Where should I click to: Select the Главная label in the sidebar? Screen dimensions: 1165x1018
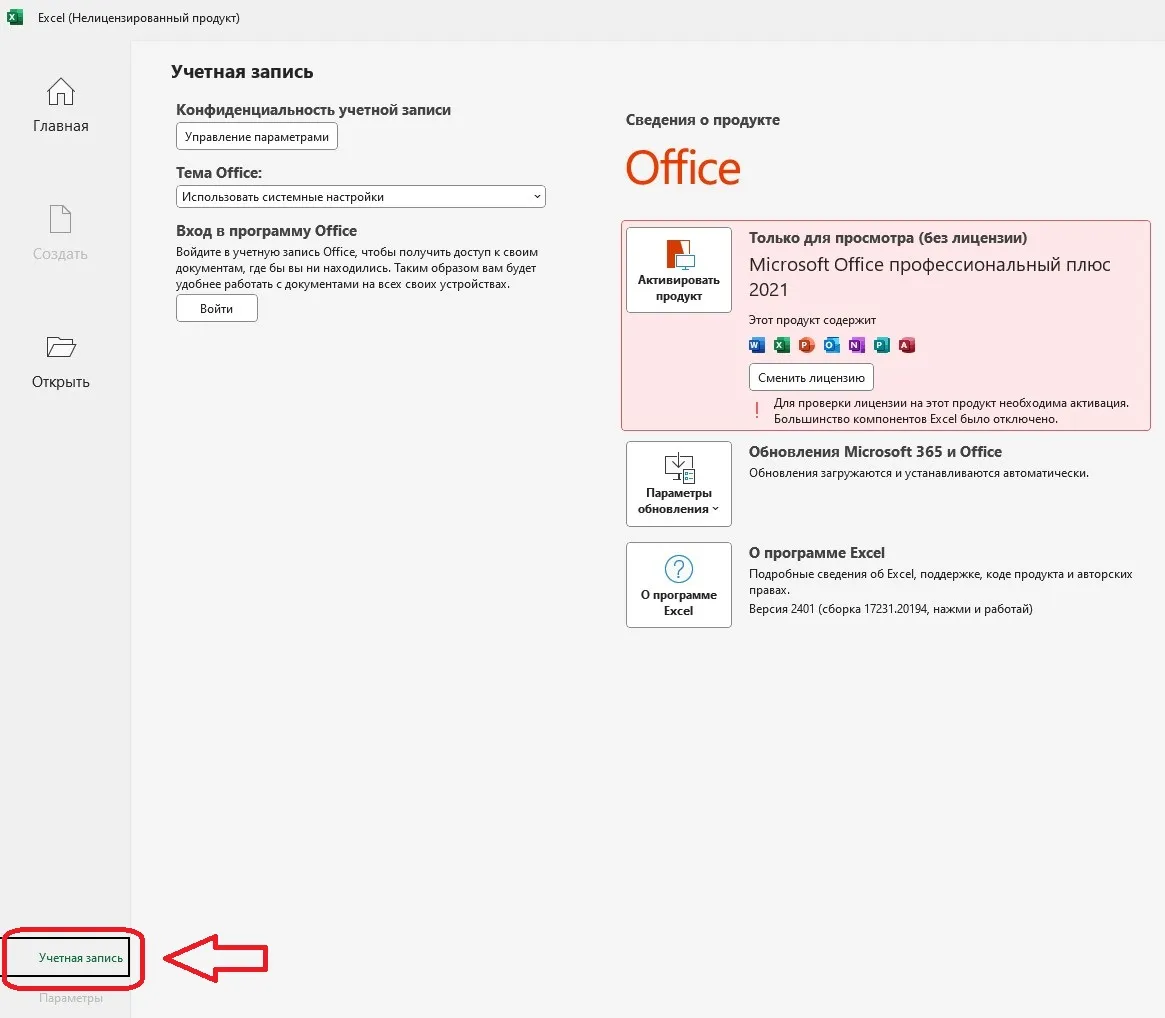(x=61, y=126)
